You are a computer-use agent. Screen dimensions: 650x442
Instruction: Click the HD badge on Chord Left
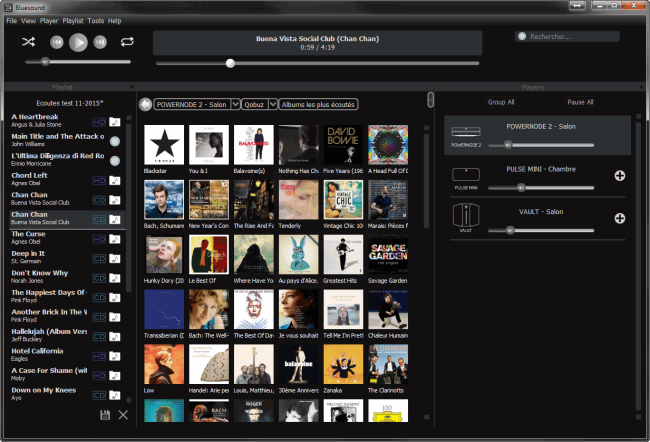point(99,180)
